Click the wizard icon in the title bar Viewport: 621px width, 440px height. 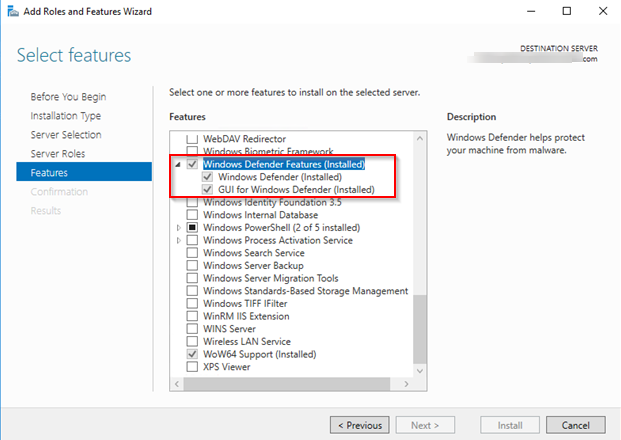11,11
